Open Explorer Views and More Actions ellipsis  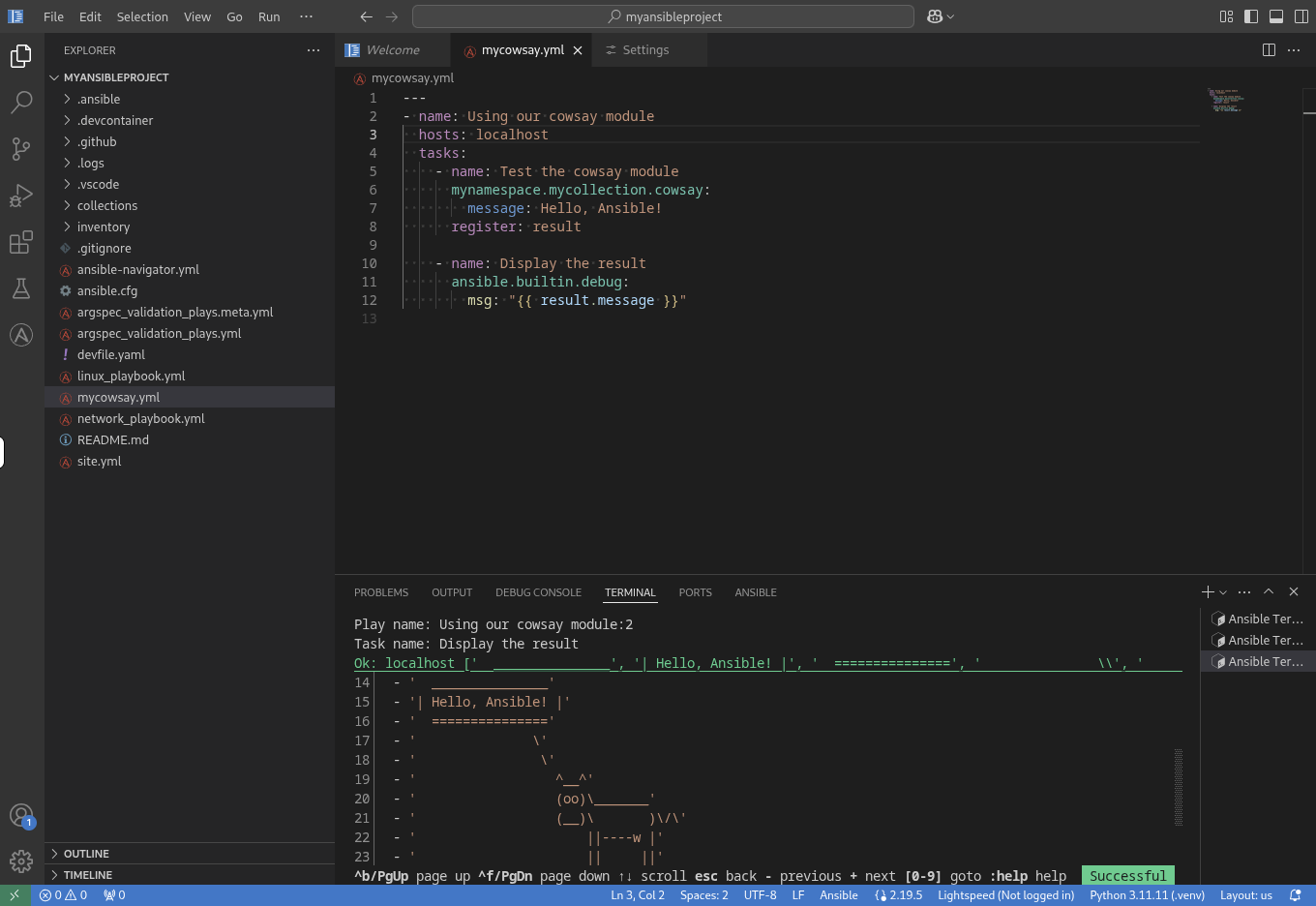click(314, 50)
